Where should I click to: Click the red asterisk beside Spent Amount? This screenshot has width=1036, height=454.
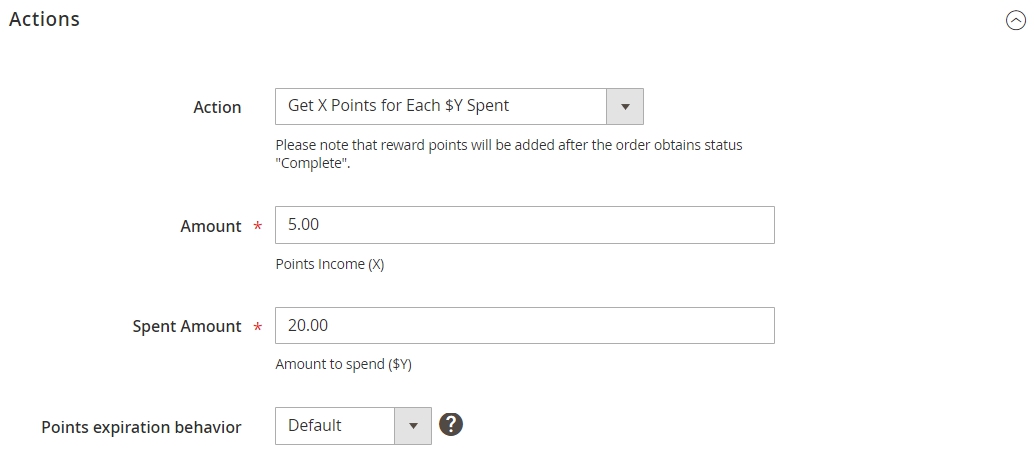(258, 327)
